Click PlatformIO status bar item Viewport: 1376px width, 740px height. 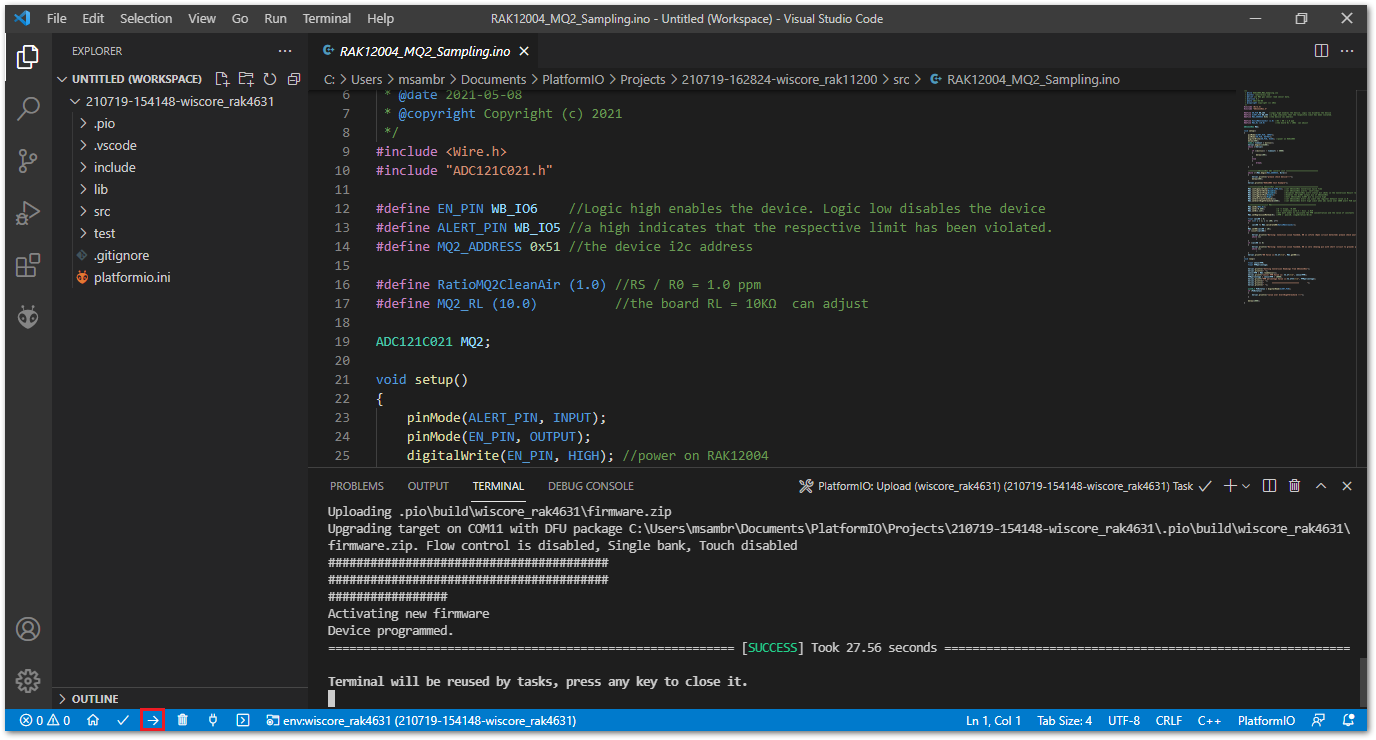click(x=1266, y=720)
